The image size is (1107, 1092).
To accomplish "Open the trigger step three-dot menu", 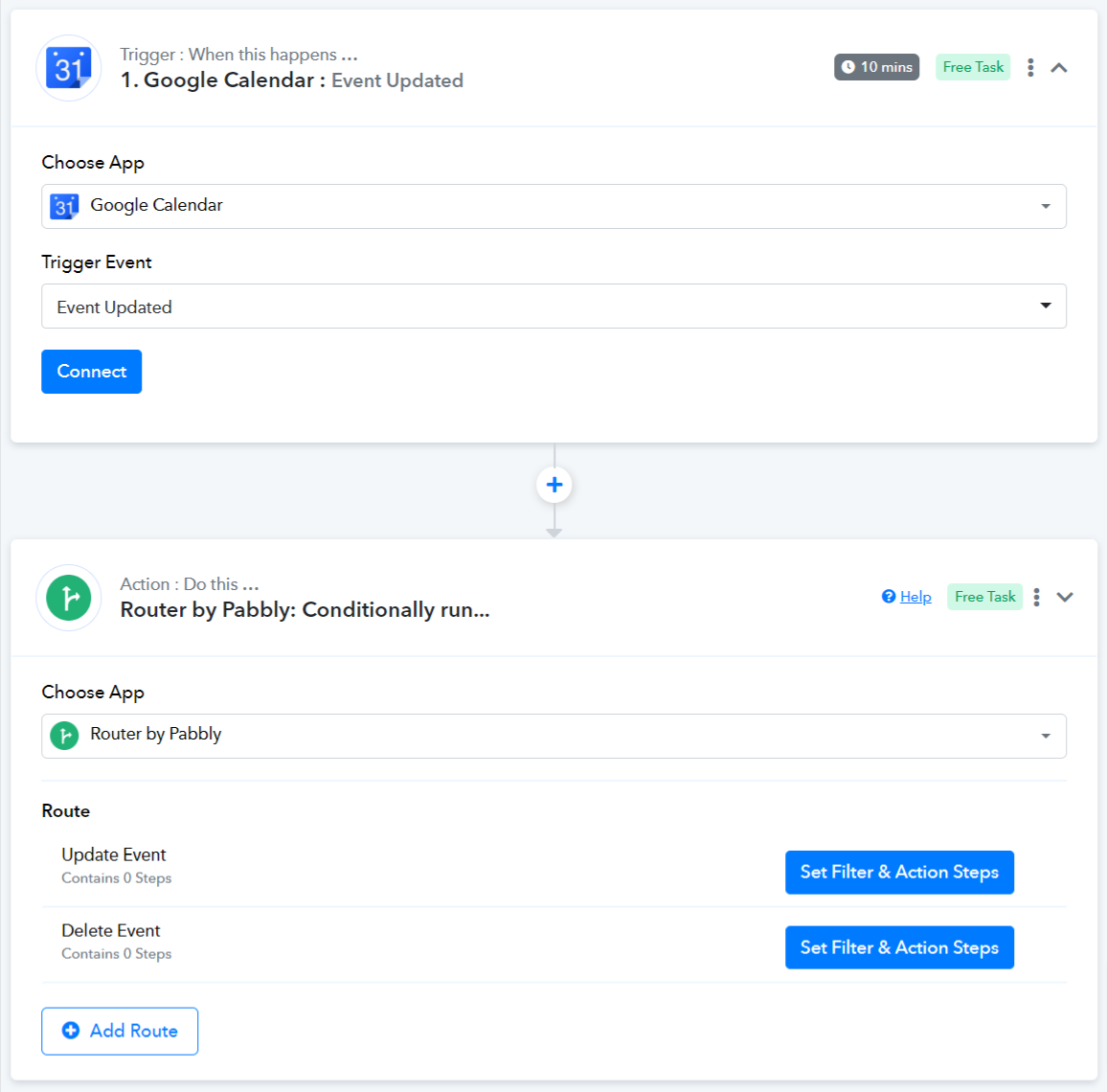I will tap(1030, 68).
